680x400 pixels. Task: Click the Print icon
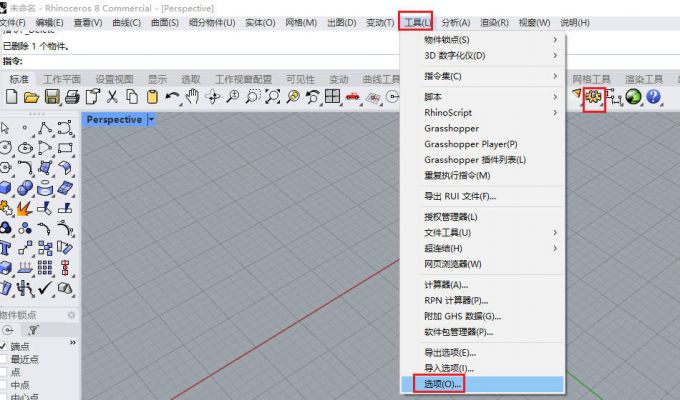[72, 96]
